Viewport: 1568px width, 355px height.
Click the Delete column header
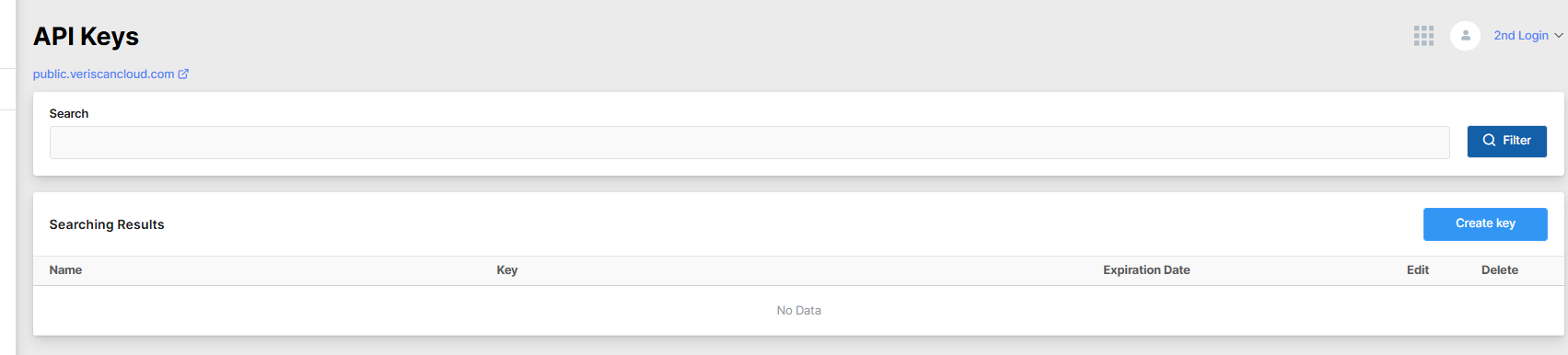coord(1500,270)
